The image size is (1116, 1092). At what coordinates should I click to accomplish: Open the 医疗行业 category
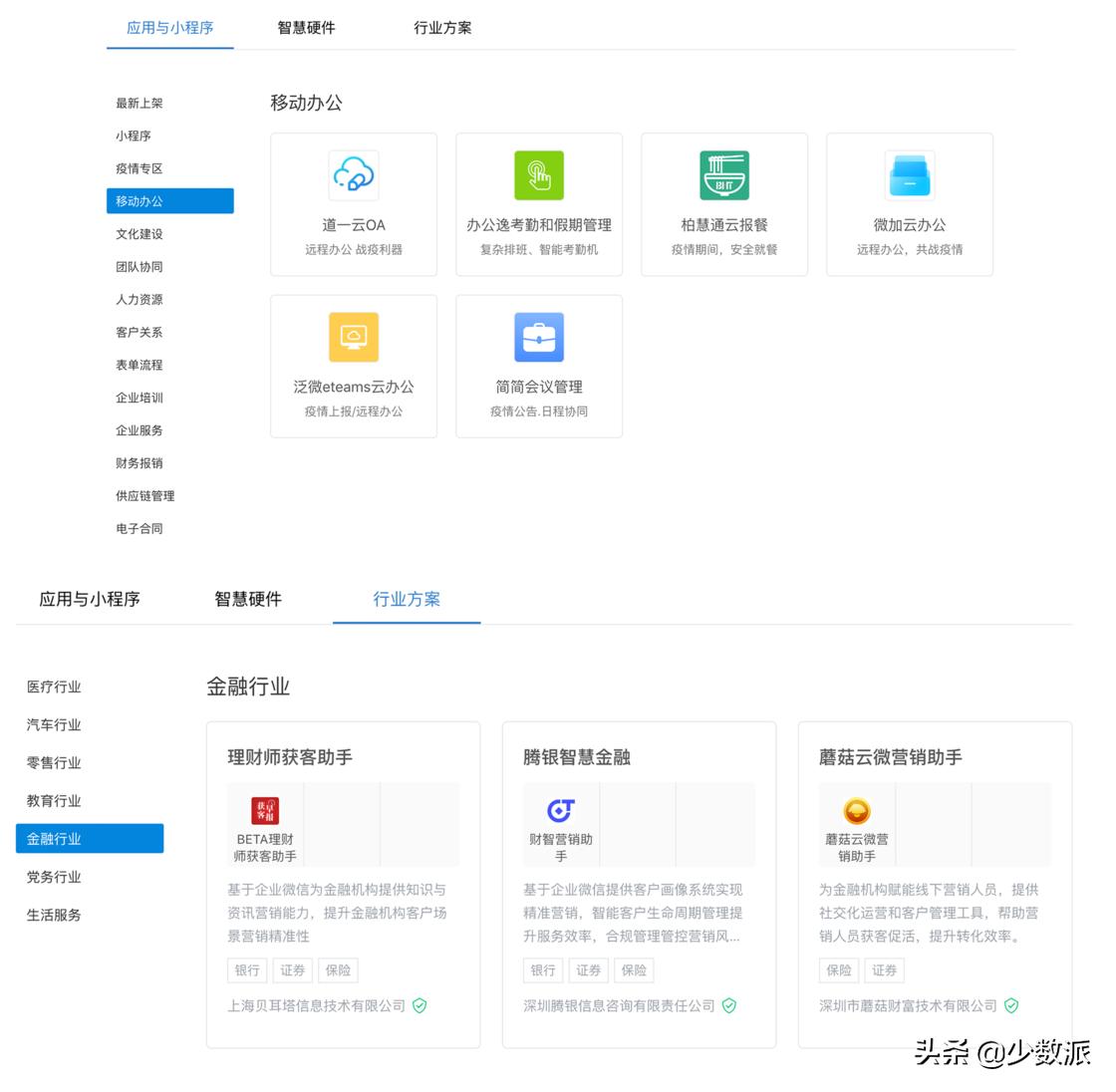54,685
